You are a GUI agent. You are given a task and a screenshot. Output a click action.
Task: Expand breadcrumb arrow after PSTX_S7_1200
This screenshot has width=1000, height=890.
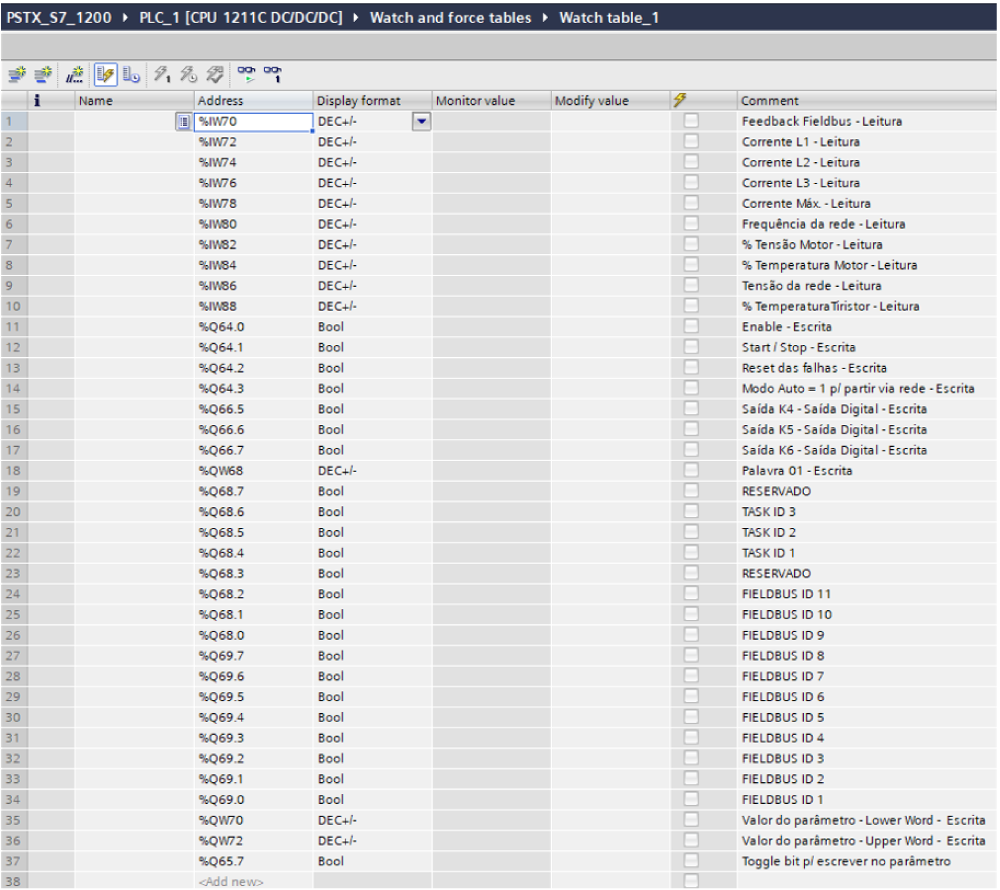click(126, 17)
